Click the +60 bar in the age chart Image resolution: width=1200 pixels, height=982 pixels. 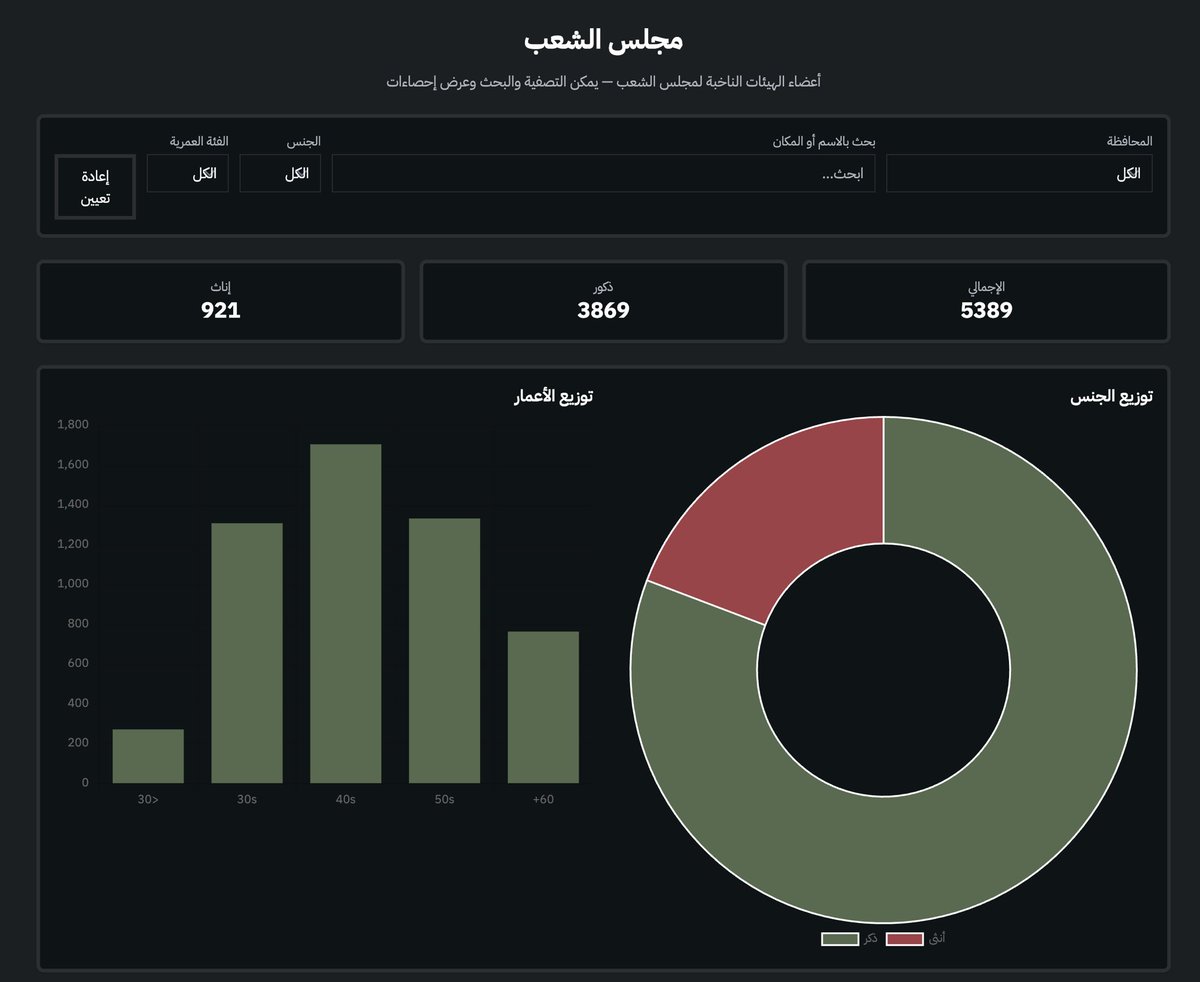point(543,705)
